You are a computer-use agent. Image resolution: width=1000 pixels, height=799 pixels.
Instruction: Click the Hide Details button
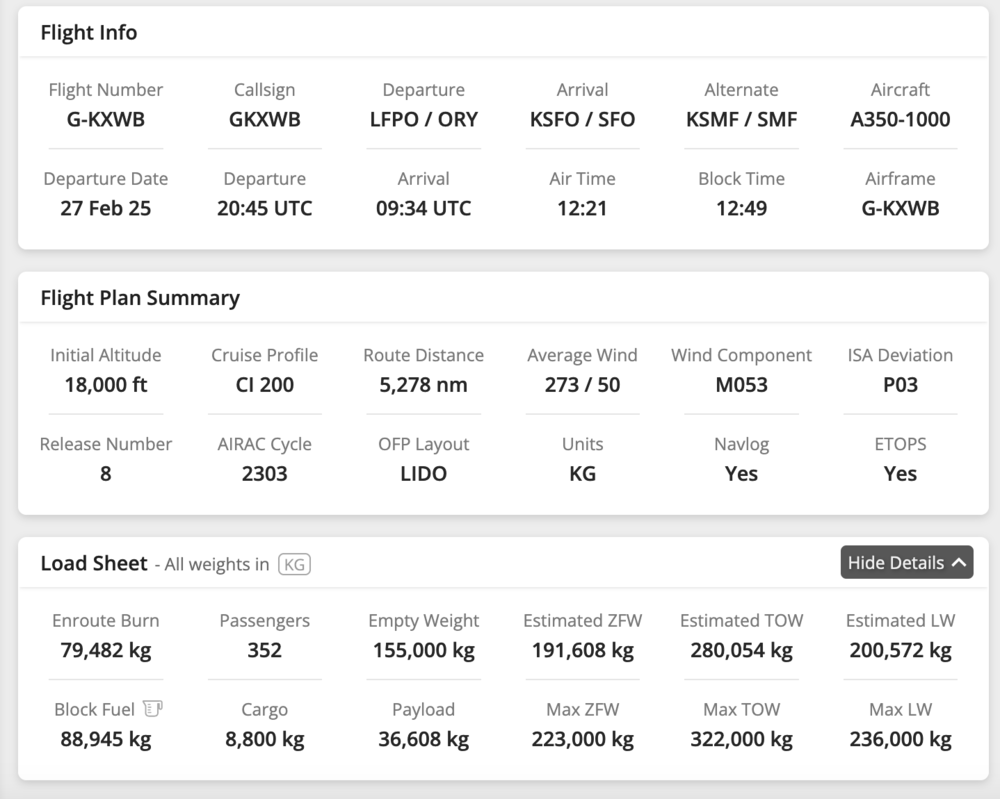906,562
